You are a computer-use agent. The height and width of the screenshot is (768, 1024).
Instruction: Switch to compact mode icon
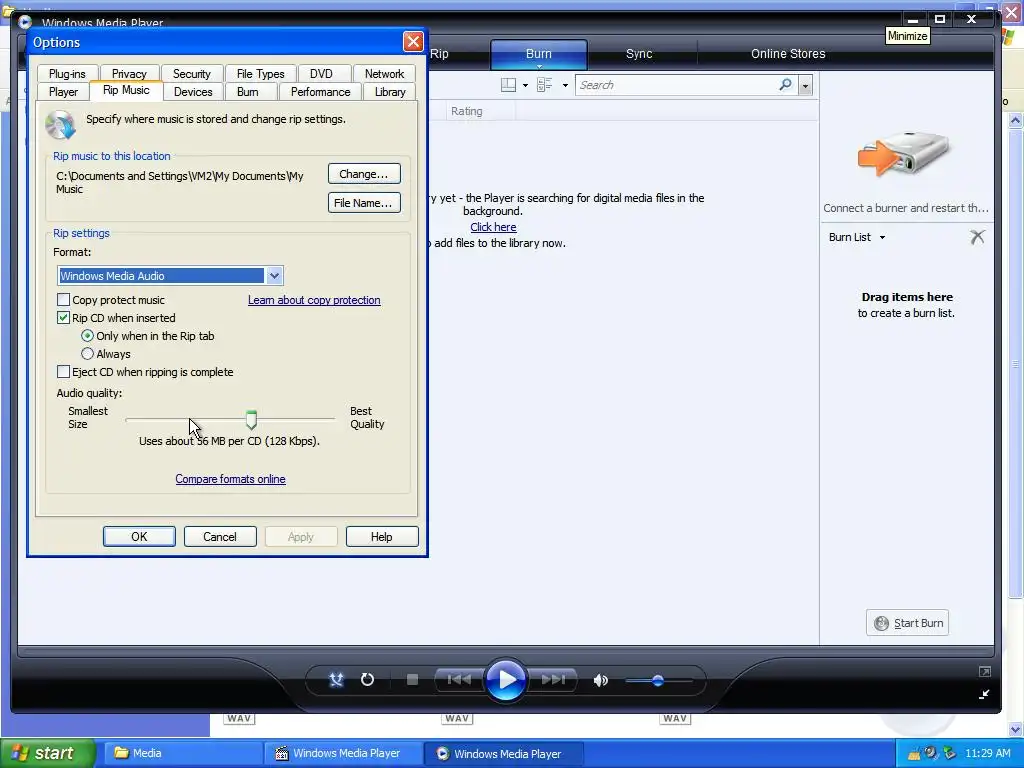pos(984,694)
